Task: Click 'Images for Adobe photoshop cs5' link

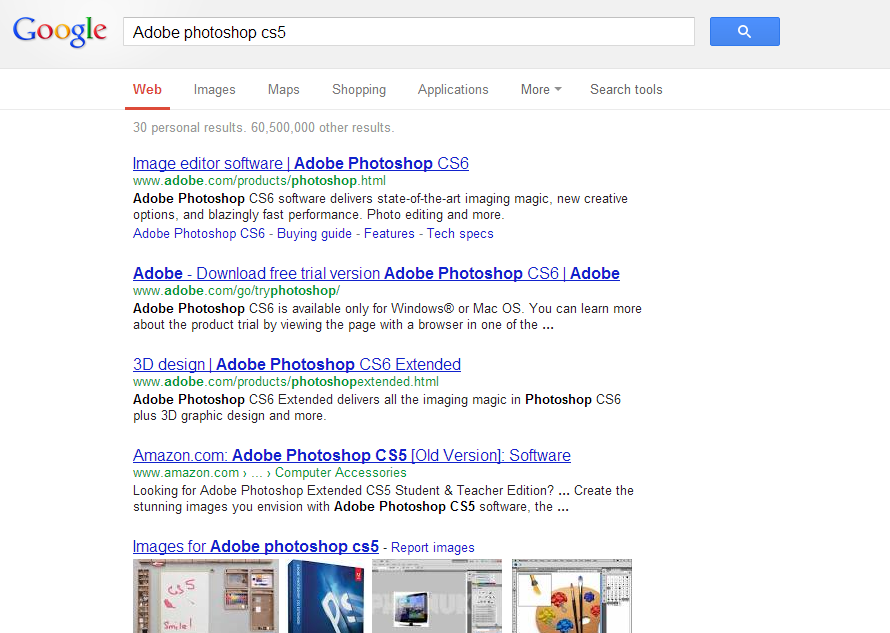Action: (255, 546)
